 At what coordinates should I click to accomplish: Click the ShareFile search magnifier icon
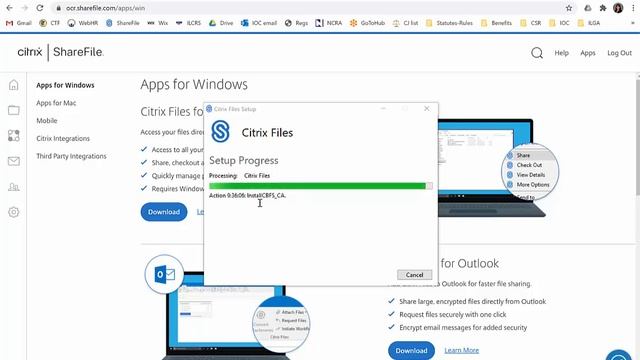tap(537, 53)
